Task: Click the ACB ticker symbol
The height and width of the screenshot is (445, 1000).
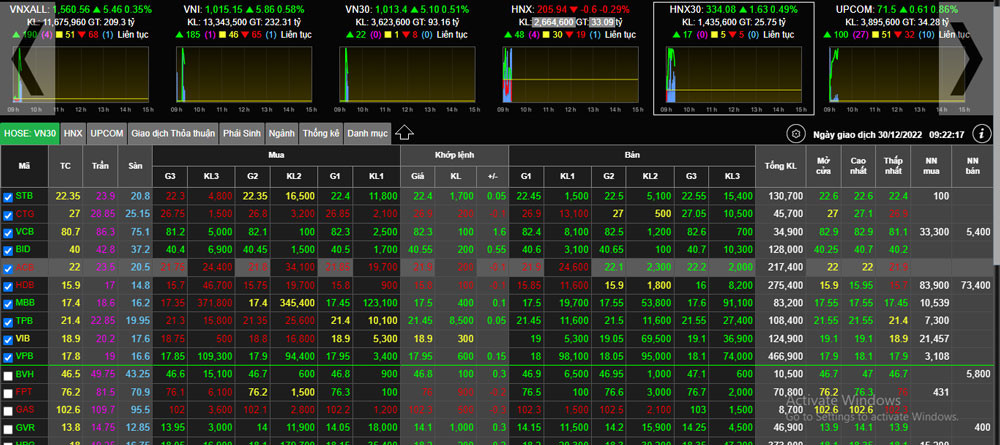Action: pos(25,268)
